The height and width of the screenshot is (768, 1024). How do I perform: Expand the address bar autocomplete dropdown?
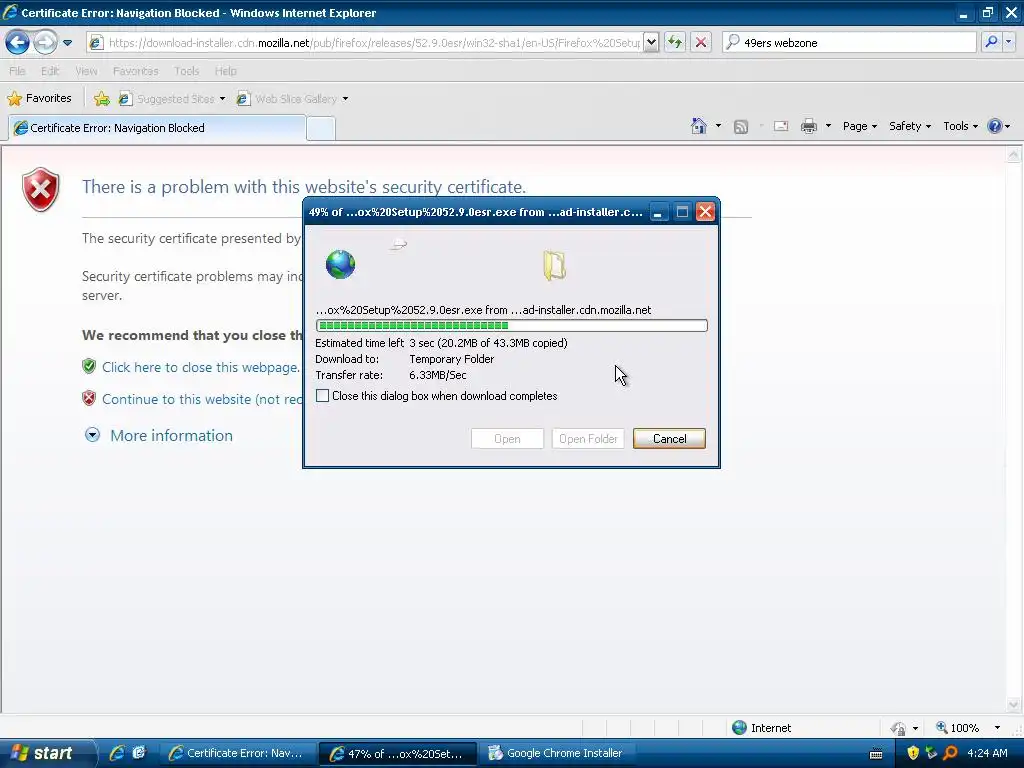651,43
